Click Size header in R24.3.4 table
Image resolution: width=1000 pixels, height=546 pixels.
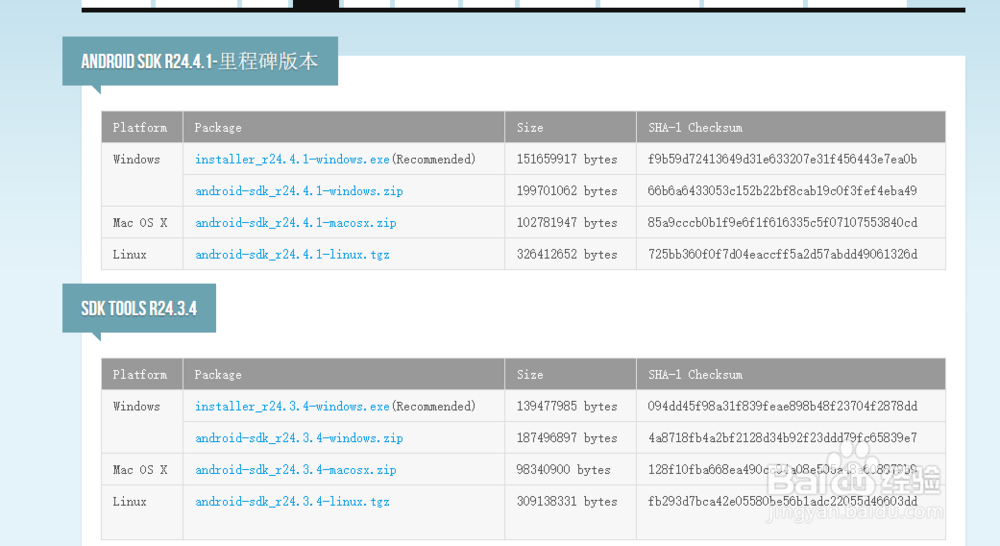(570, 374)
